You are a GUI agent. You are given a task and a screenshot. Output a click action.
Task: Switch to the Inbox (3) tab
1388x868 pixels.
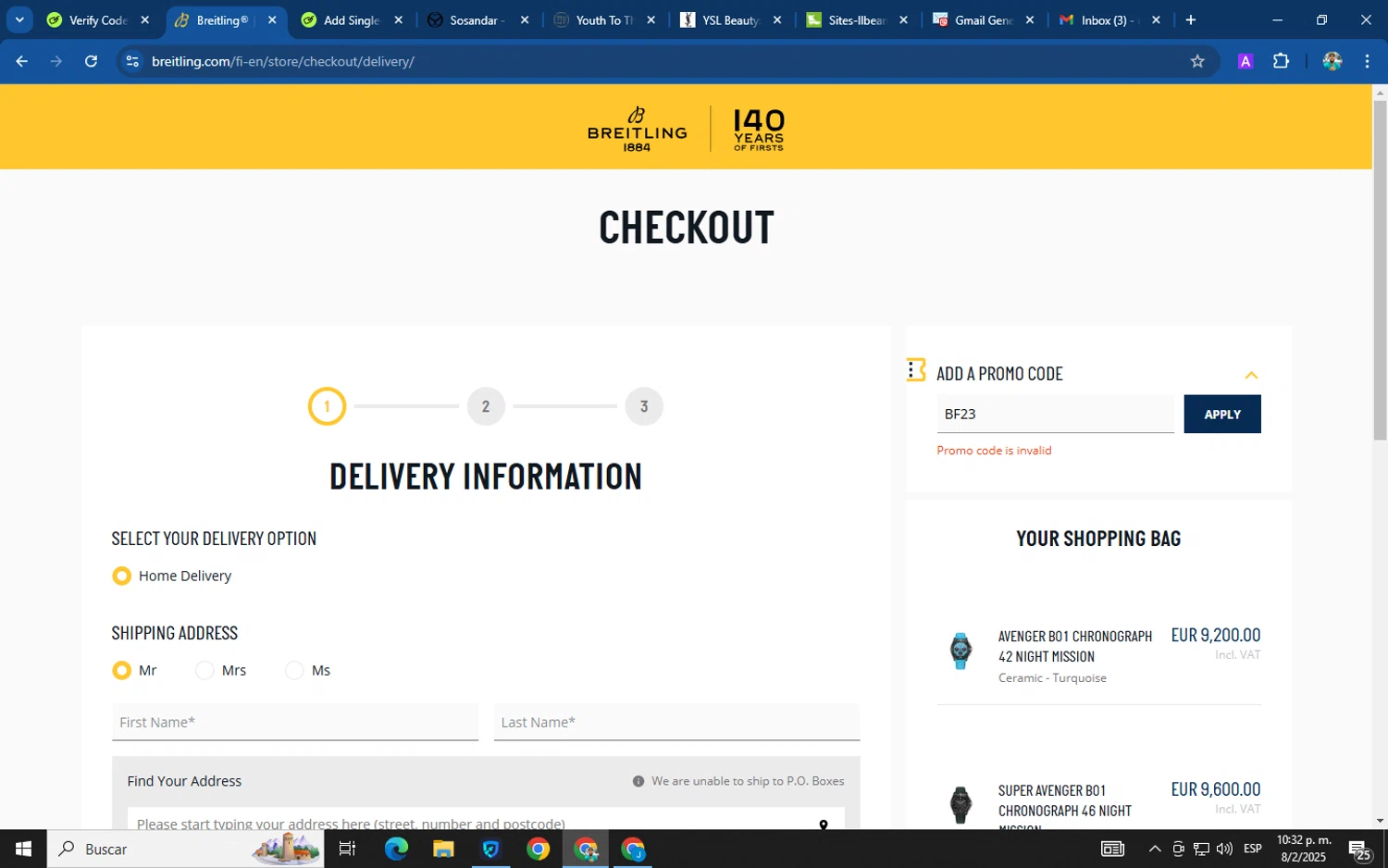point(1109,19)
